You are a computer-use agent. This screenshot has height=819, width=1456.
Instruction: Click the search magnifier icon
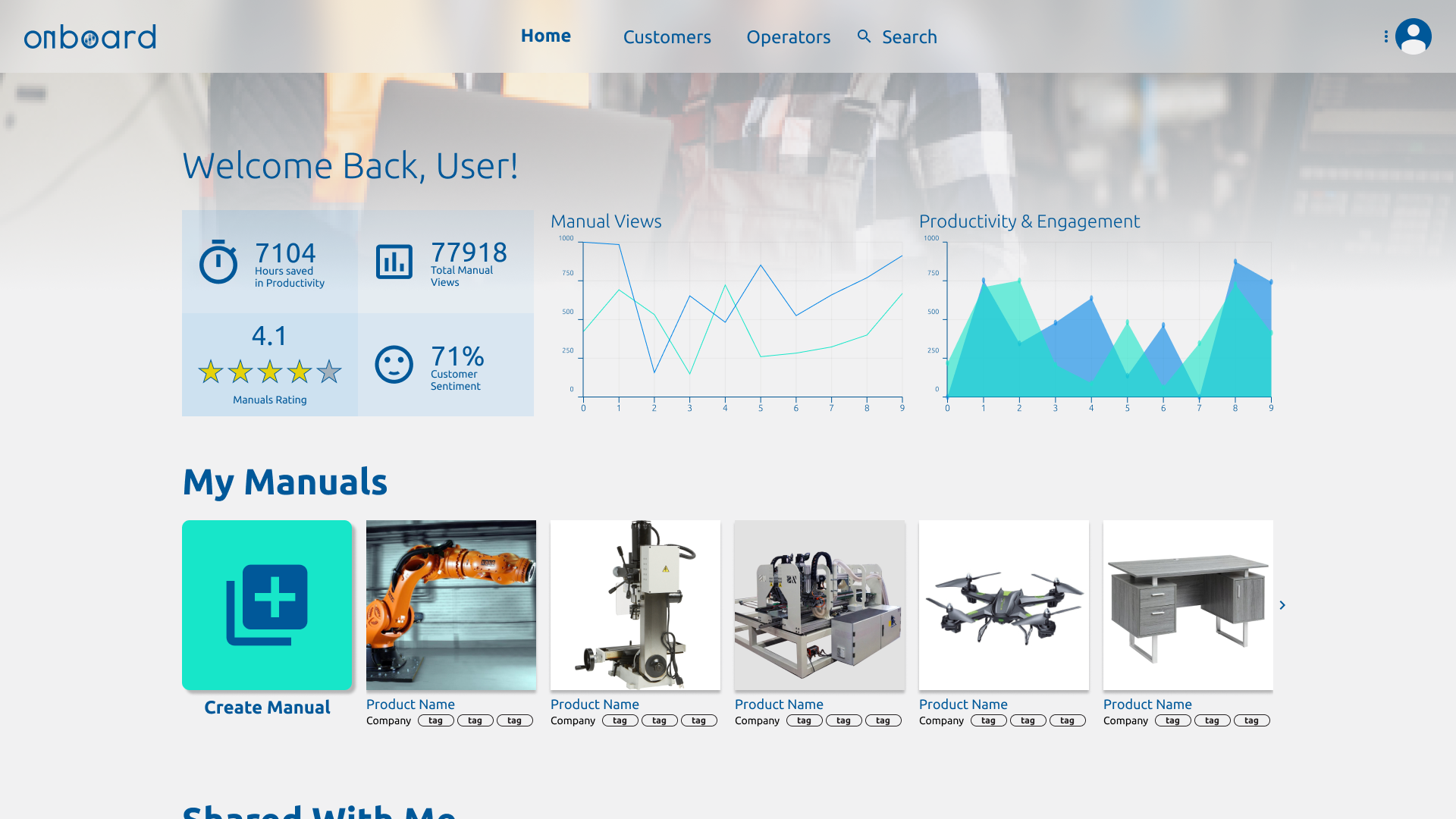864,36
